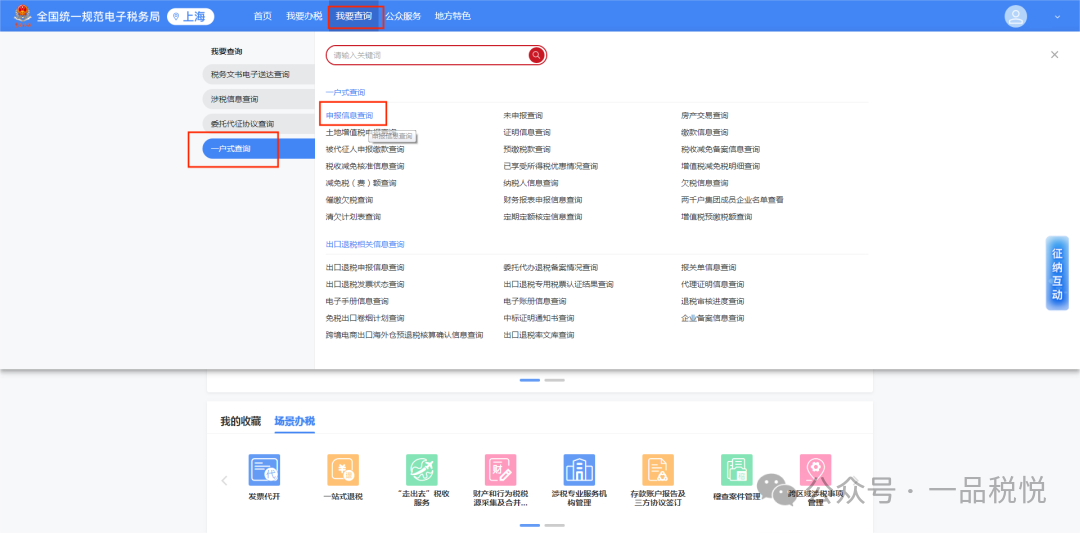The width and height of the screenshot is (1080, 533).
Task: Open the 上海 region selector
Action: tap(190, 16)
